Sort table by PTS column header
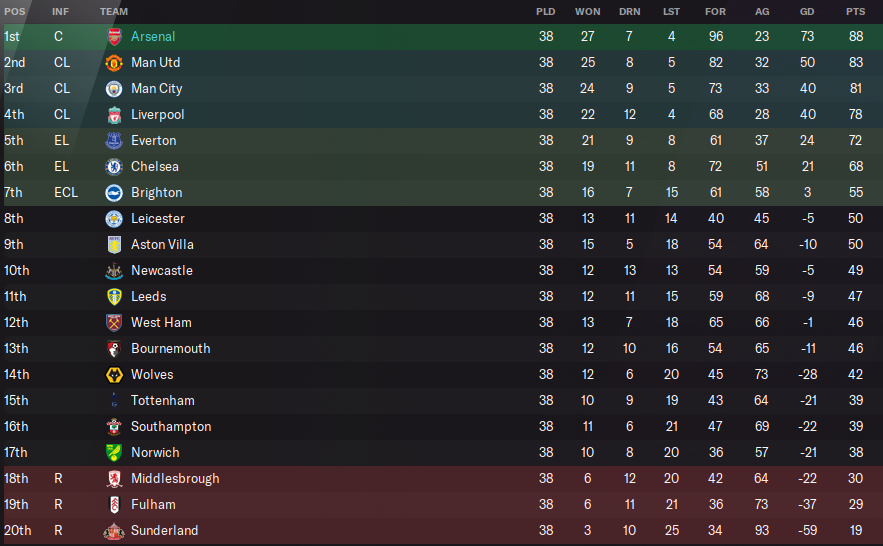The width and height of the screenshot is (883, 546). click(x=855, y=11)
